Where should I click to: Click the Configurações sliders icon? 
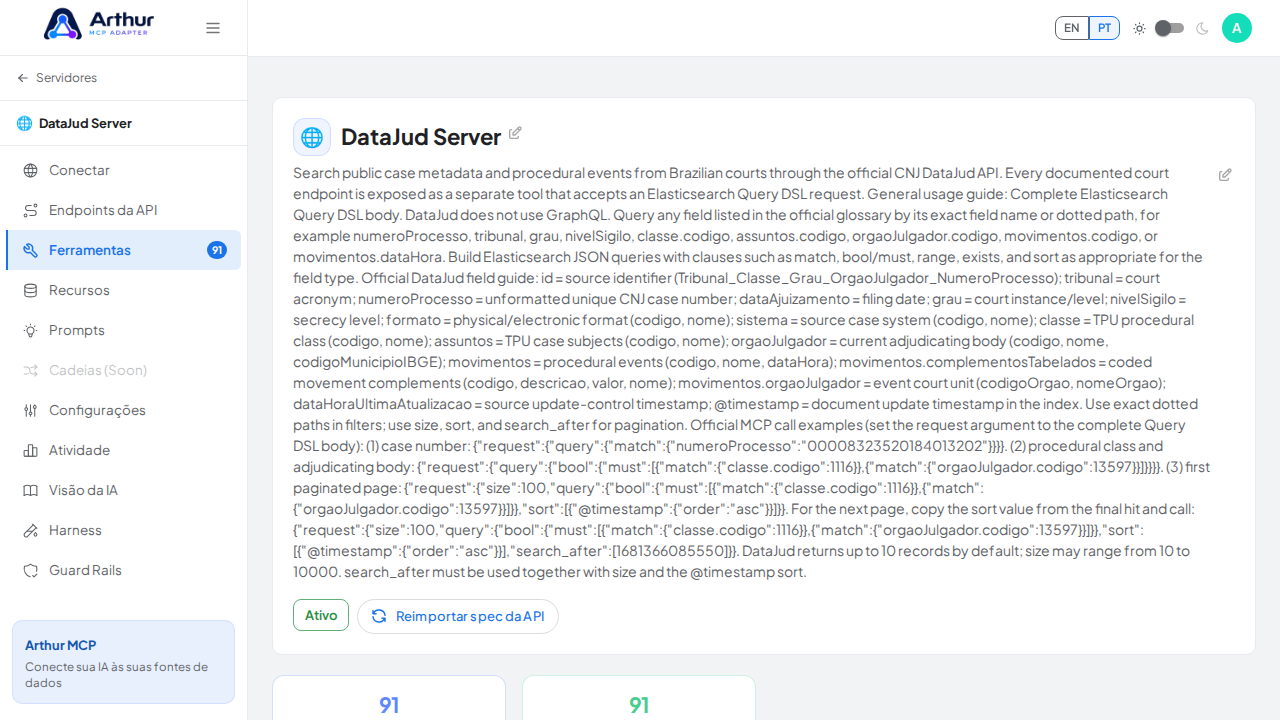coord(31,410)
